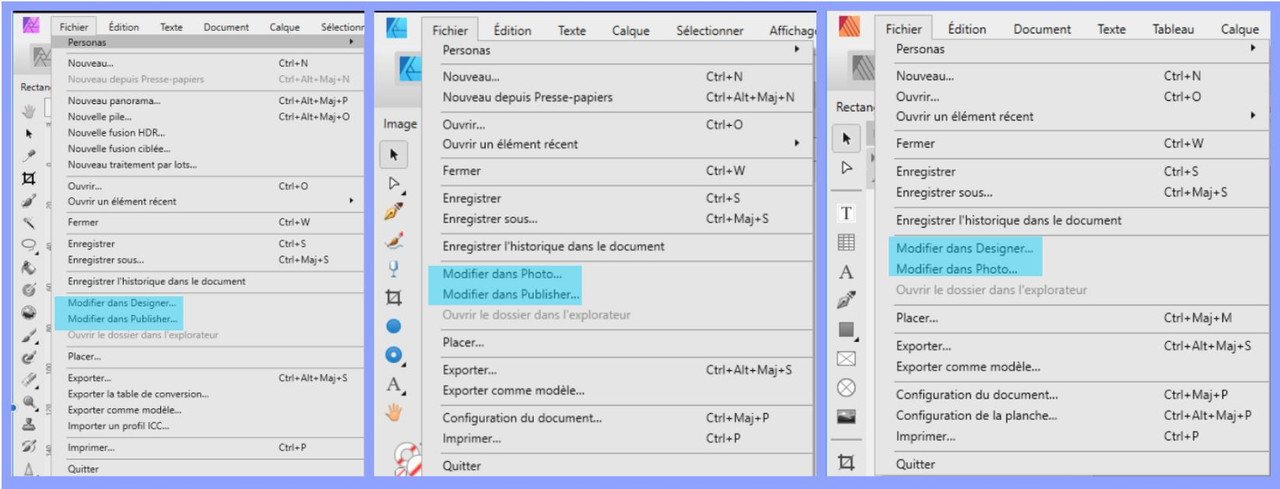Image resolution: width=1280 pixels, height=489 pixels.
Task: Select the Node tool in the right Publisher window
Action: [x=846, y=167]
